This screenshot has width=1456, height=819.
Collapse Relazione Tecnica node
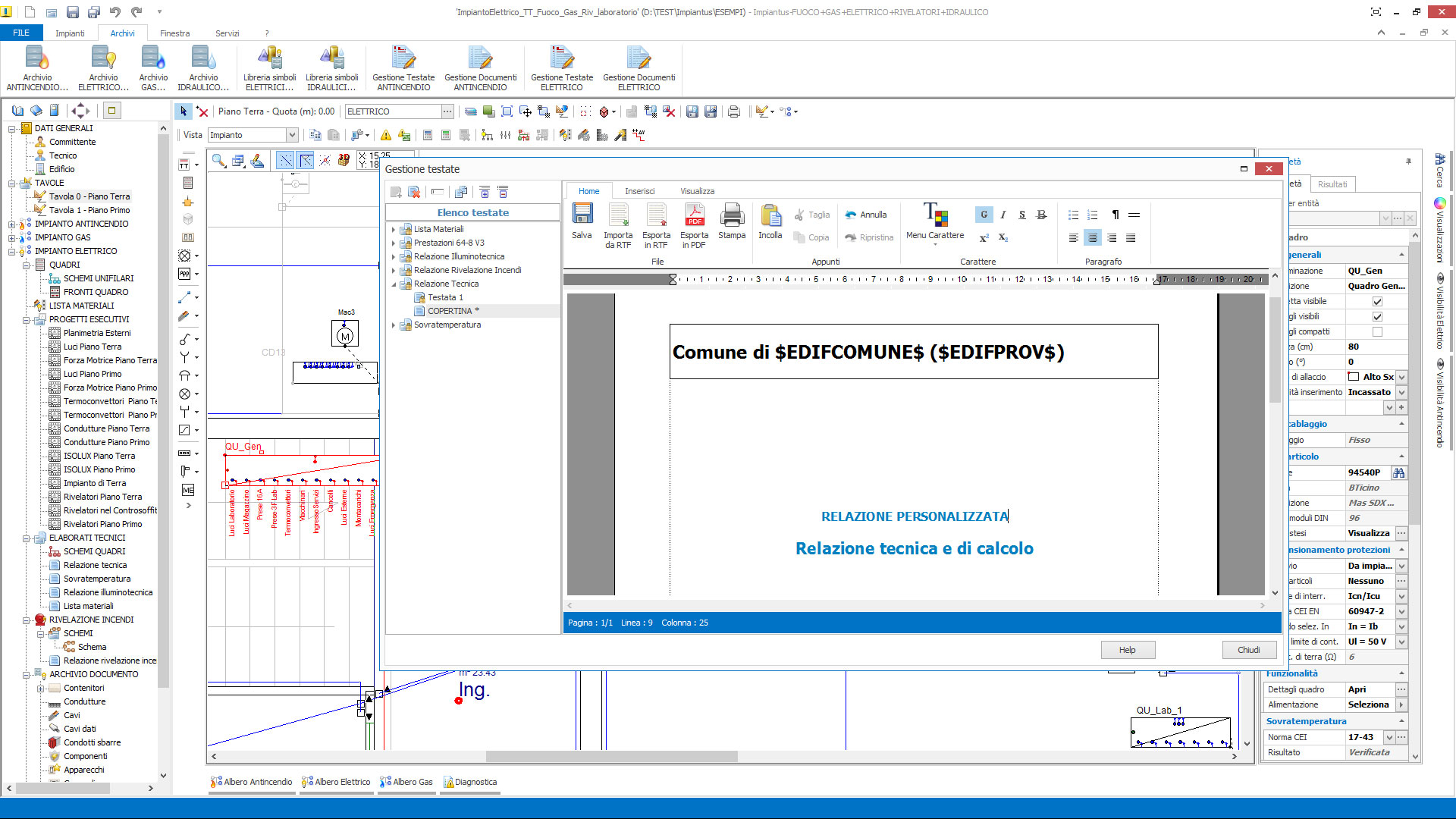pos(394,284)
